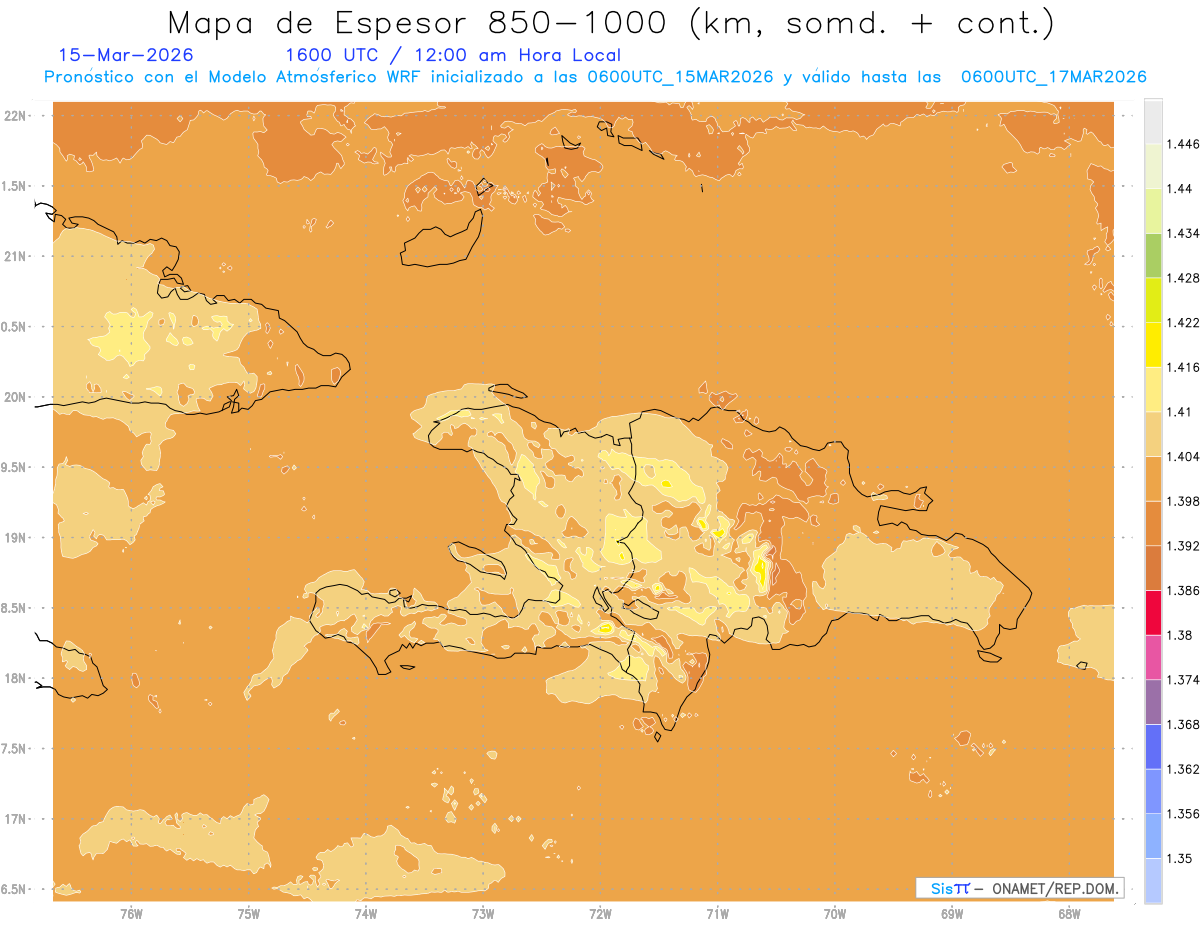Click the '22N' latitude label
Viewport: 1200px width, 927px height.
click(15, 116)
